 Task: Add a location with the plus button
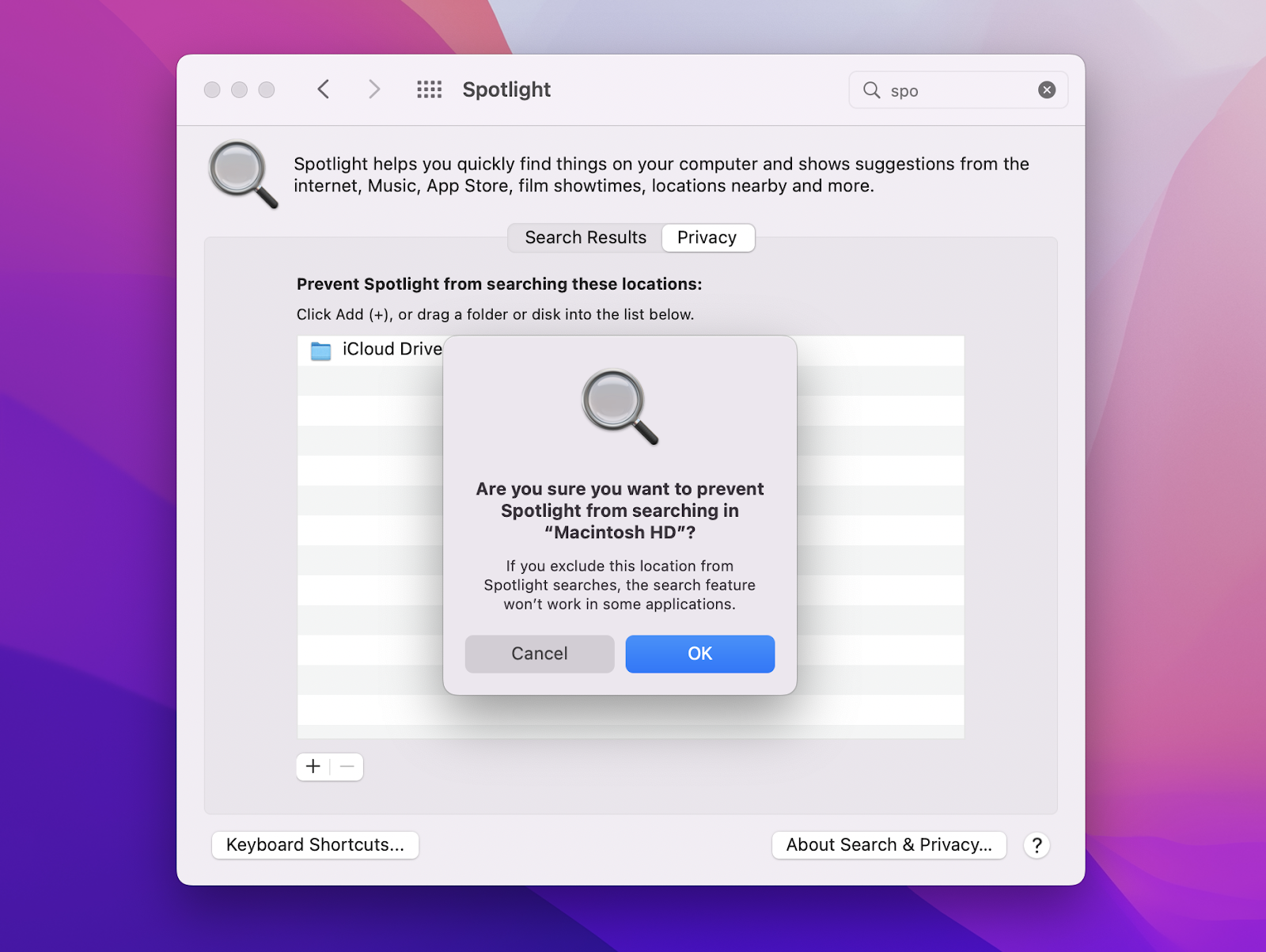click(313, 767)
